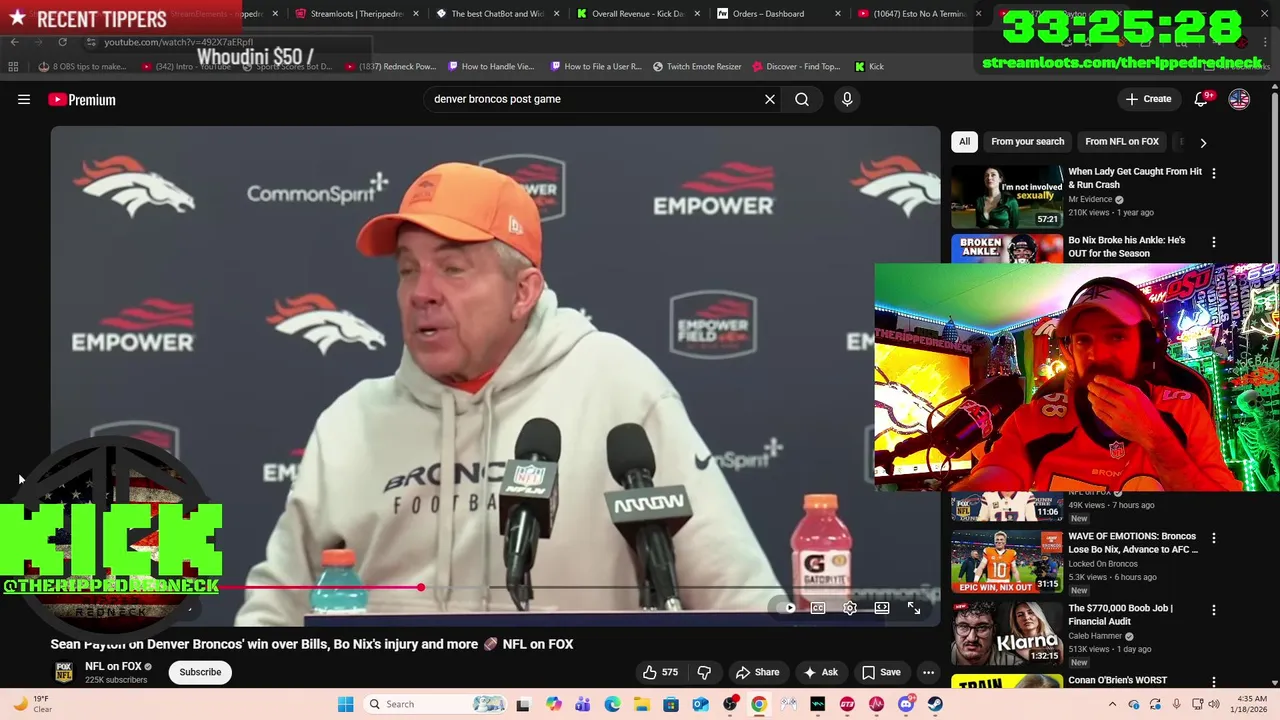Screen dimensions: 1280x720
Task: Open options for Bo Nix Broke his Ankle video
Action: coord(1214,242)
